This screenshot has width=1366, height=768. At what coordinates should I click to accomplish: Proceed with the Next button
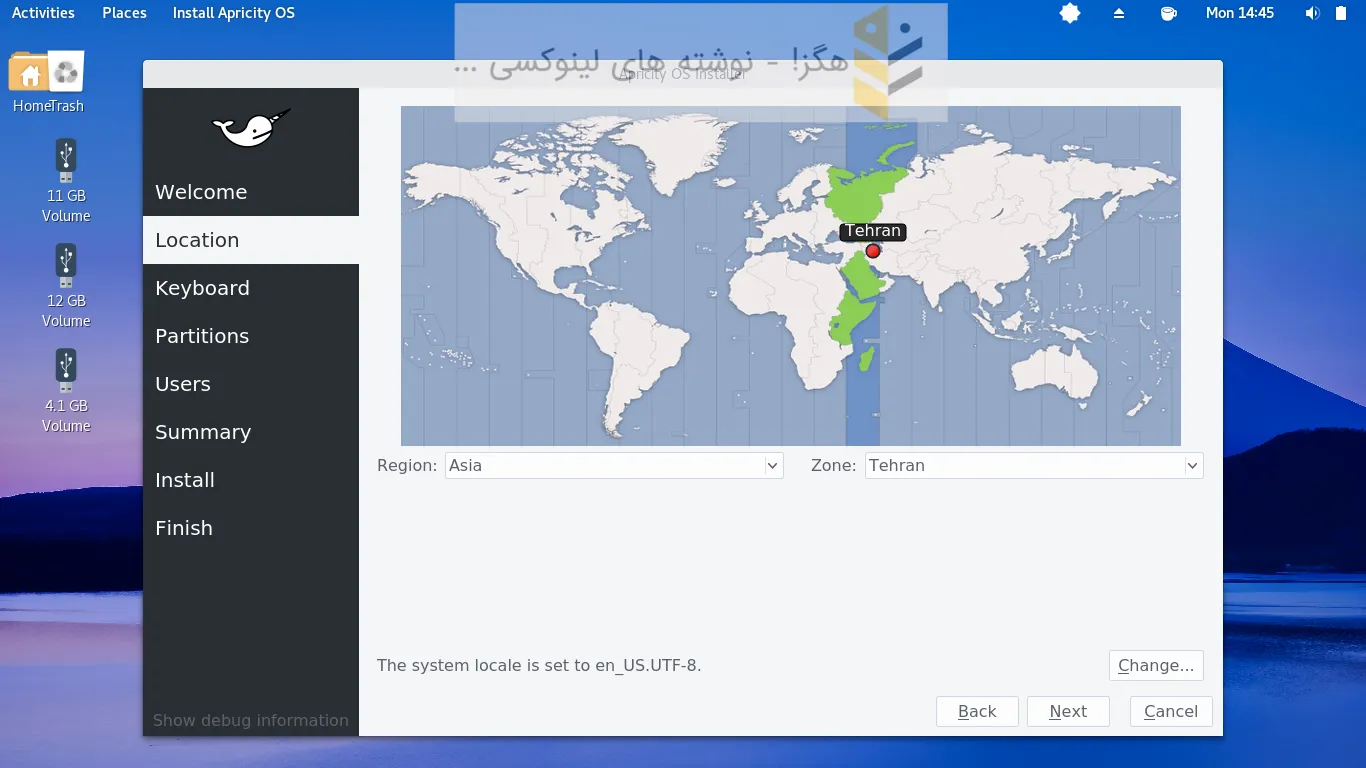(1068, 711)
